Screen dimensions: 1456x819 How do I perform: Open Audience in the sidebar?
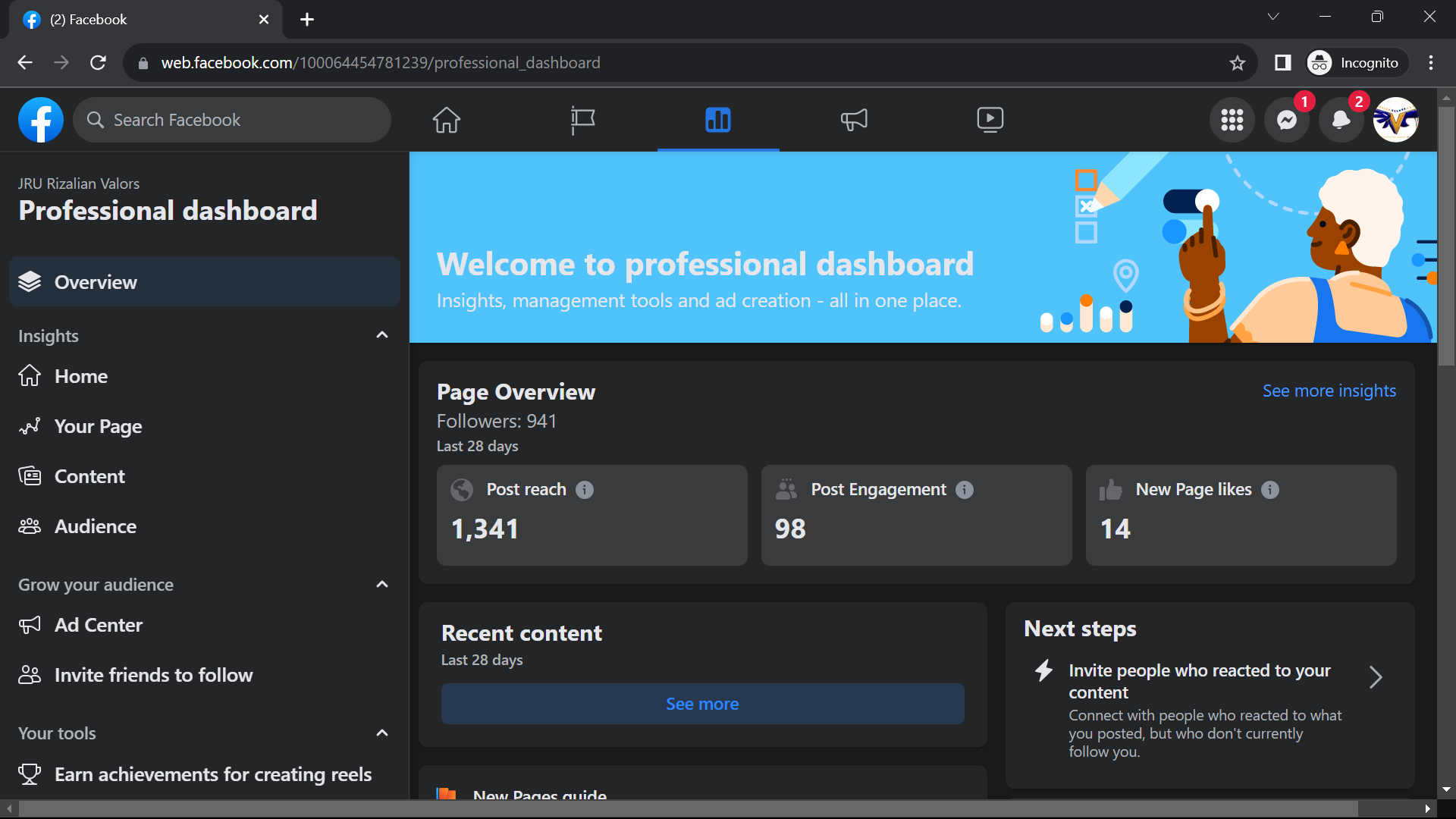point(205,526)
